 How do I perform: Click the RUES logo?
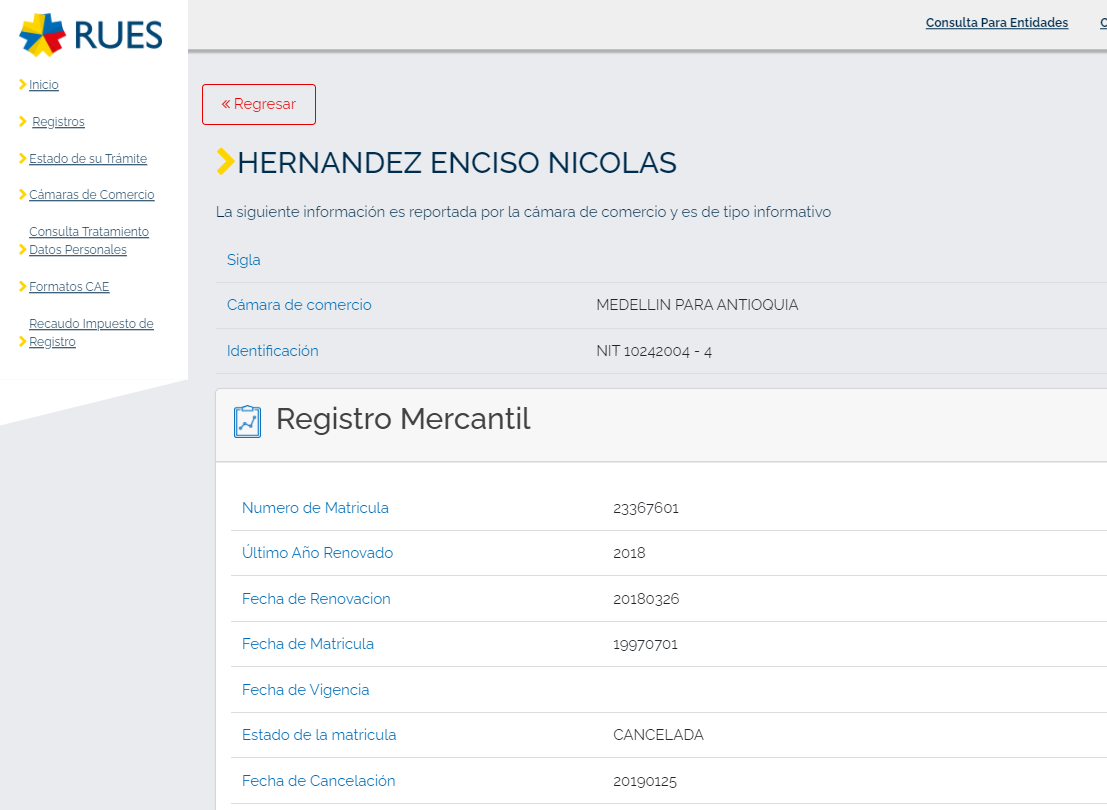91,35
